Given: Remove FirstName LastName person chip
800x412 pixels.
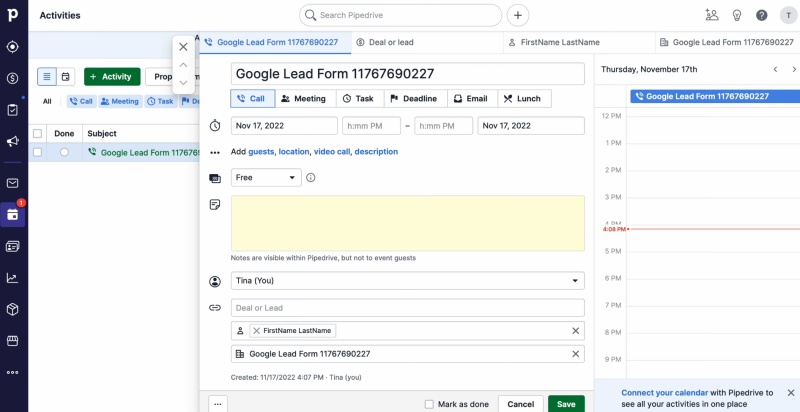Looking at the screenshot, I should click(x=257, y=331).
